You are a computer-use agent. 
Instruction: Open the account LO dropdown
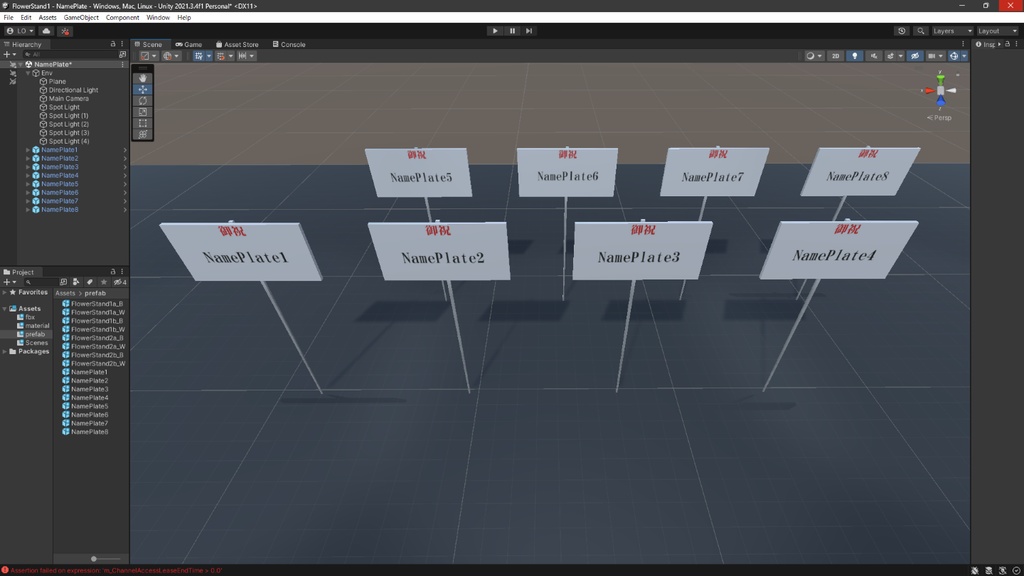[x=20, y=31]
